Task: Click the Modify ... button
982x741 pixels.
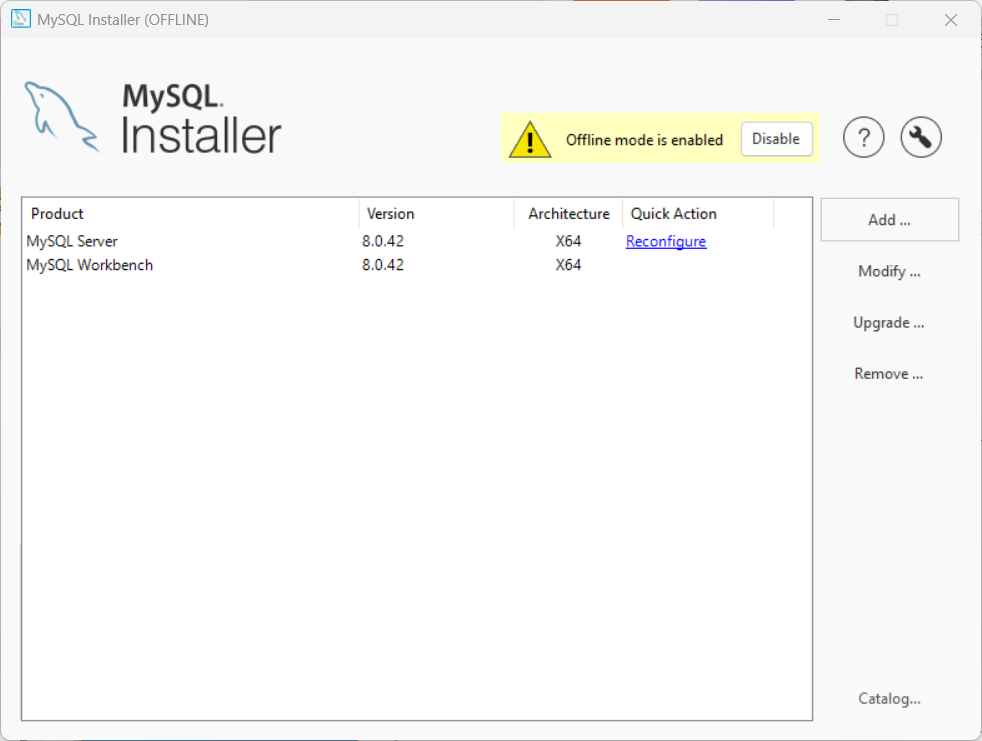Action: [x=889, y=271]
